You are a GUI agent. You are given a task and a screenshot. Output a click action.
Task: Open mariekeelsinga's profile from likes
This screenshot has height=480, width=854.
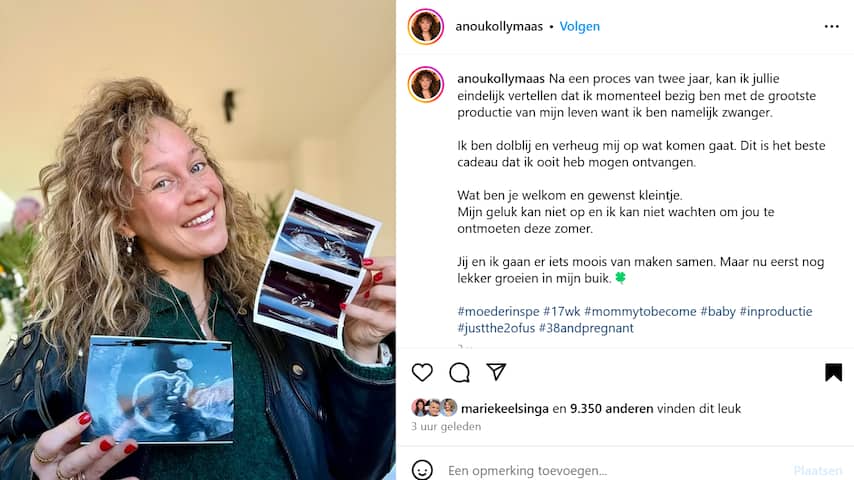click(x=504, y=409)
